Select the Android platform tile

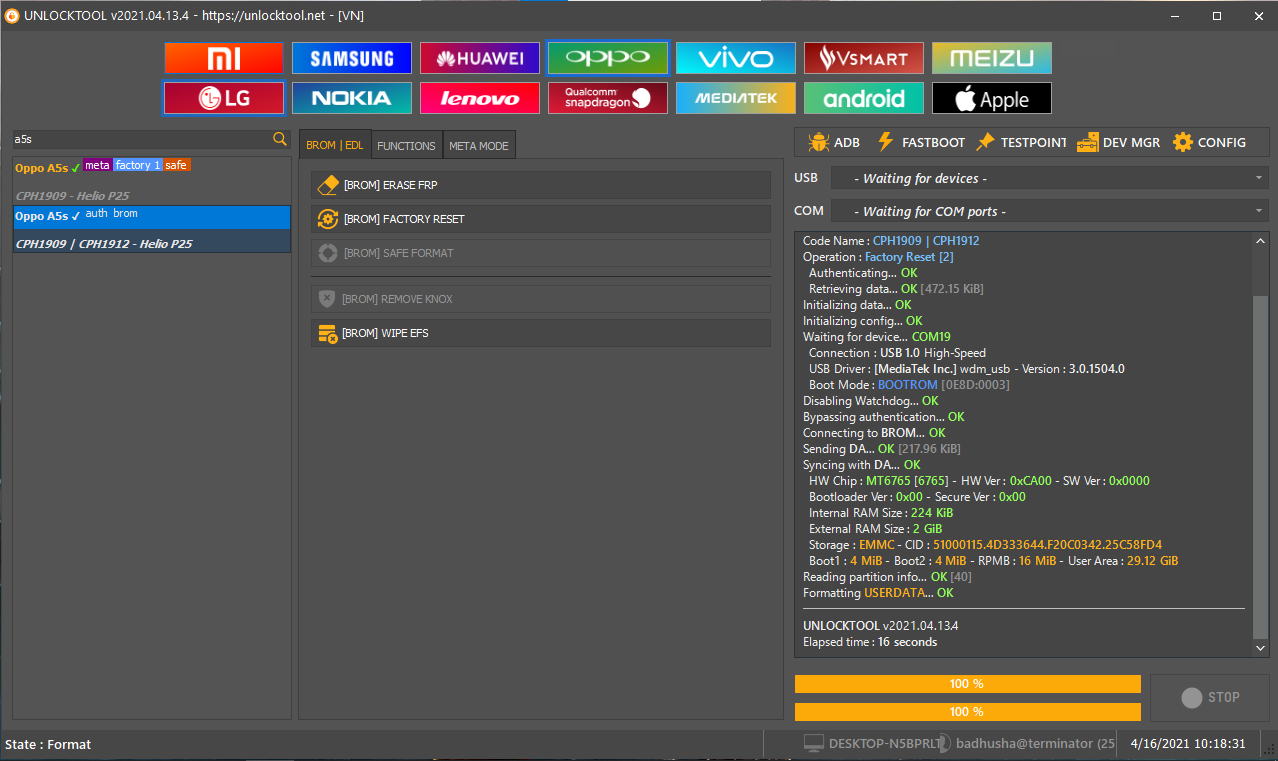point(864,98)
